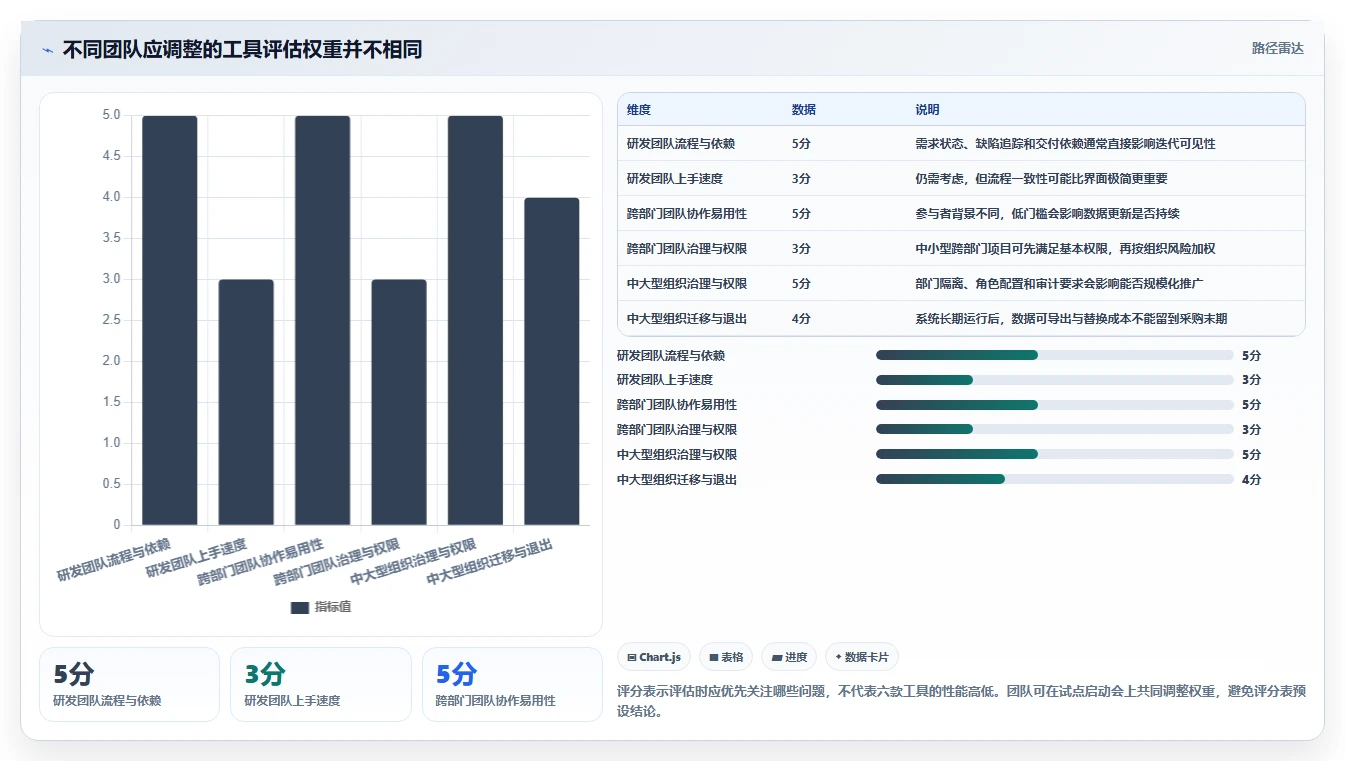
Task: Click the 研发团队流程与依赖 progress bar
Action: click(x=1055, y=355)
